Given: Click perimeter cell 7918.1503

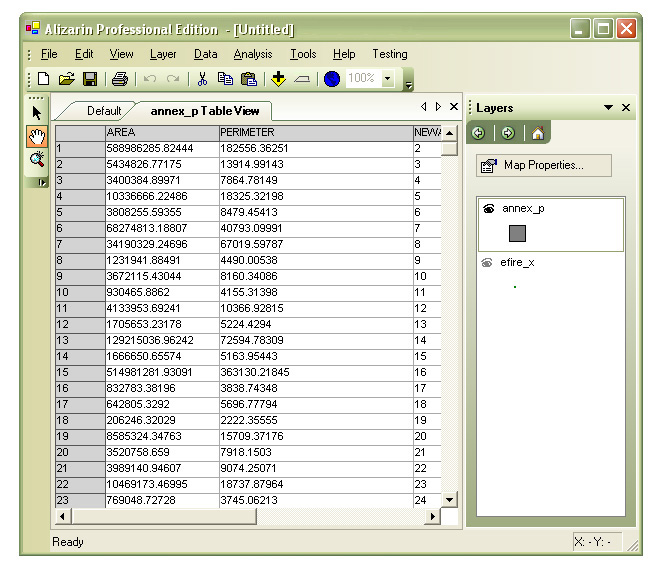Looking at the screenshot, I should tap(316, 452).
